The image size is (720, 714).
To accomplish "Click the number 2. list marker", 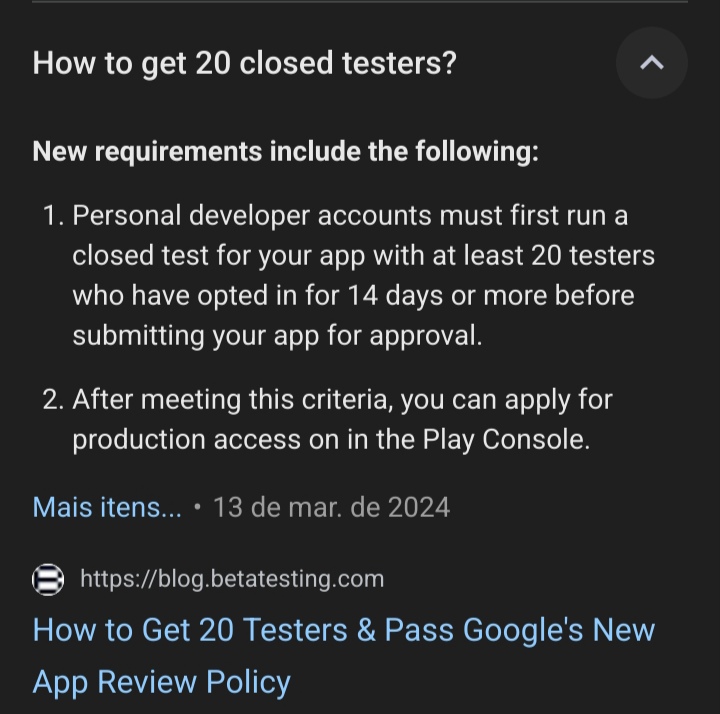I will 53,399.
